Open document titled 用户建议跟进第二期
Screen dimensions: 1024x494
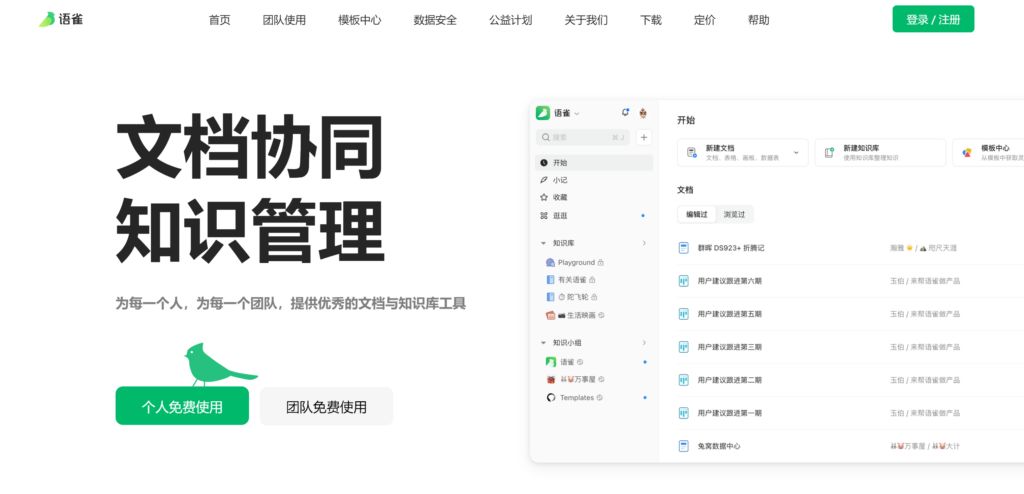(729, 380)
